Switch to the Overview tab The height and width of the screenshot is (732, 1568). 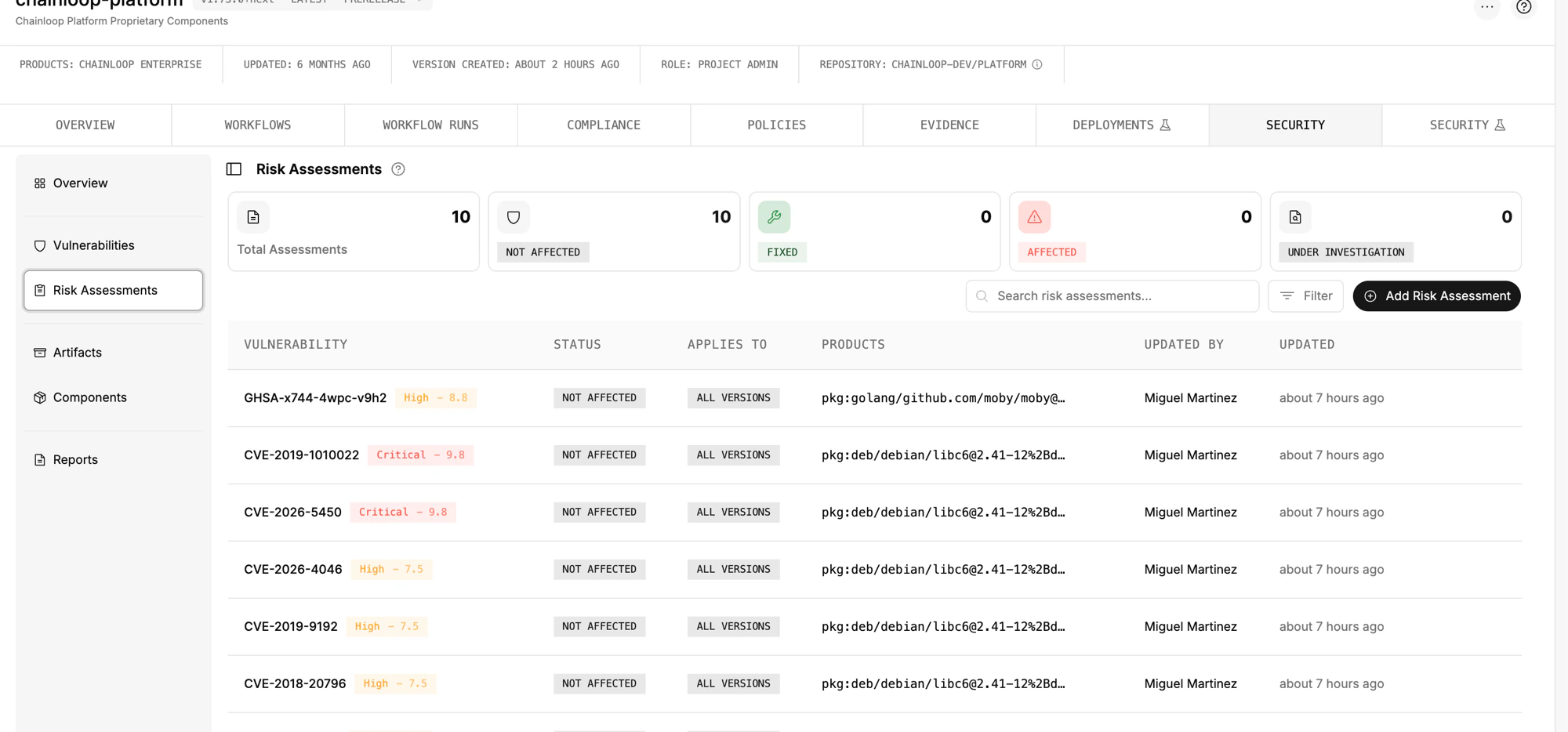[85, 125]
